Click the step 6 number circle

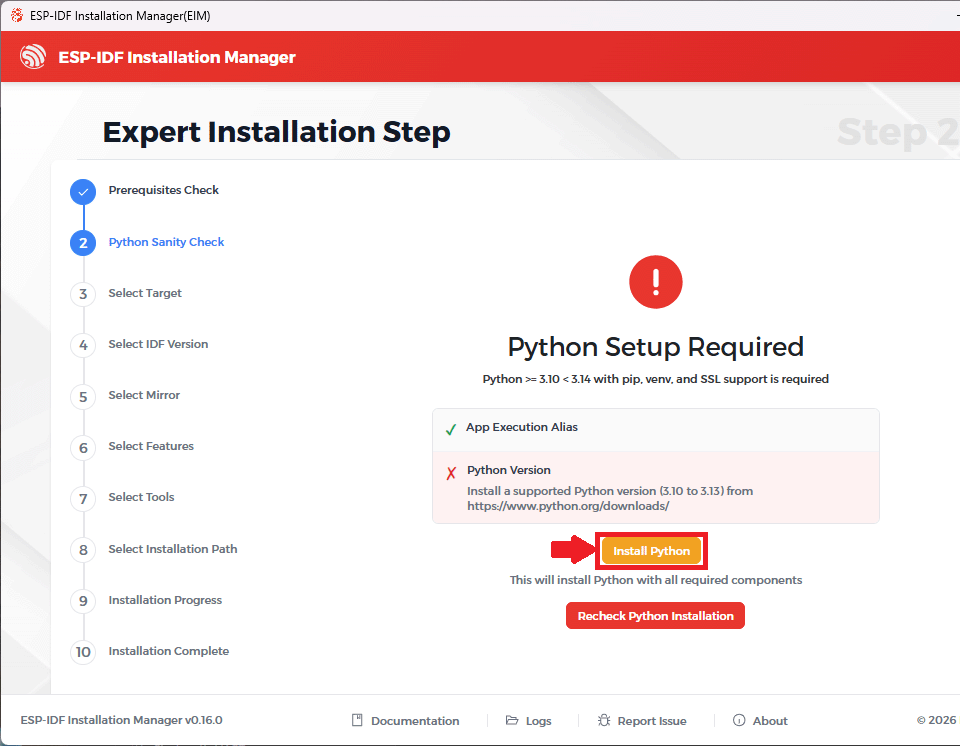click(x=83, y=448)
